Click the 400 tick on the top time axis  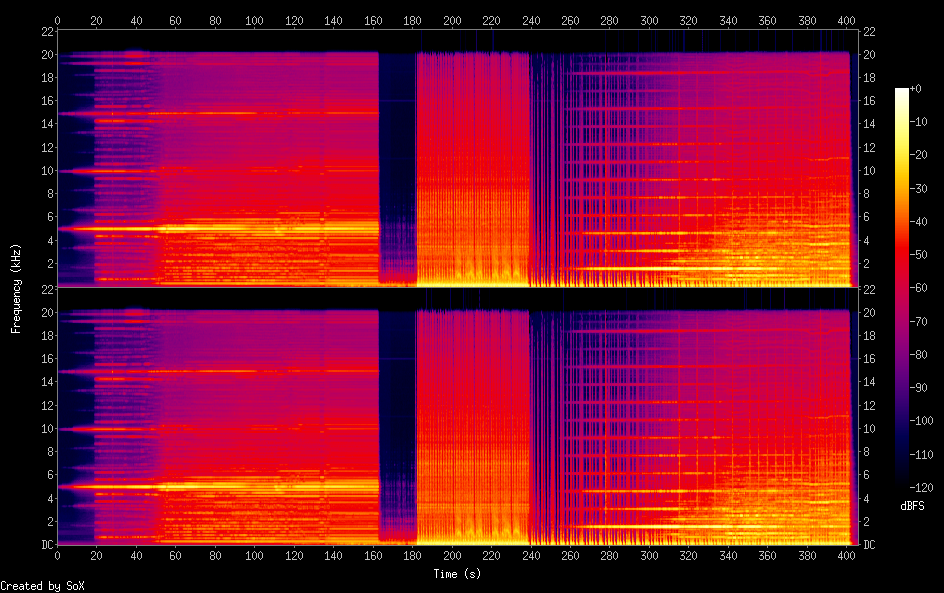click(848, 19)
